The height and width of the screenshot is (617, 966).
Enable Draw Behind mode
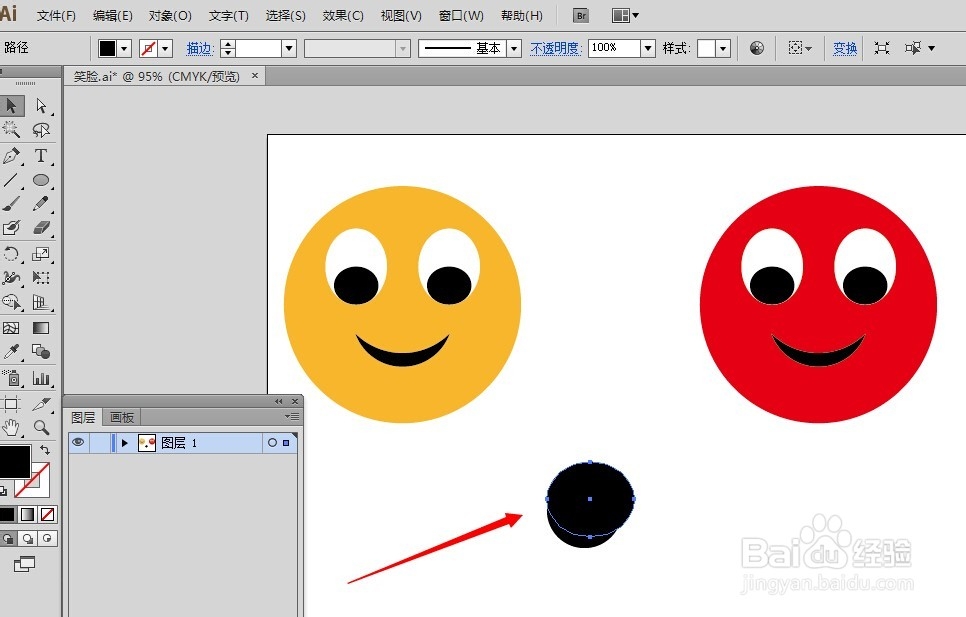28,538
